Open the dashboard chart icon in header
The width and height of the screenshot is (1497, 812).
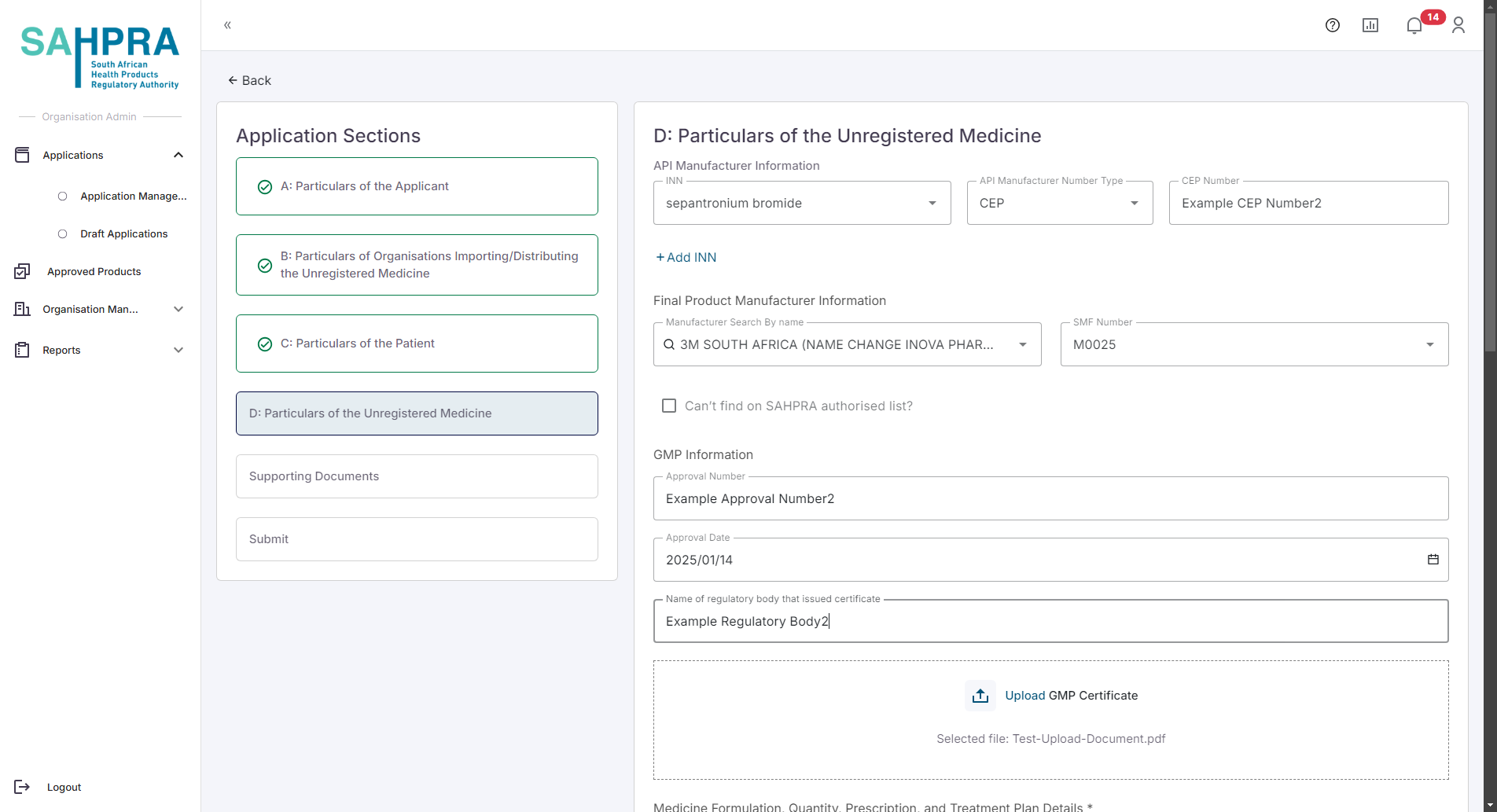point(1370,25)
